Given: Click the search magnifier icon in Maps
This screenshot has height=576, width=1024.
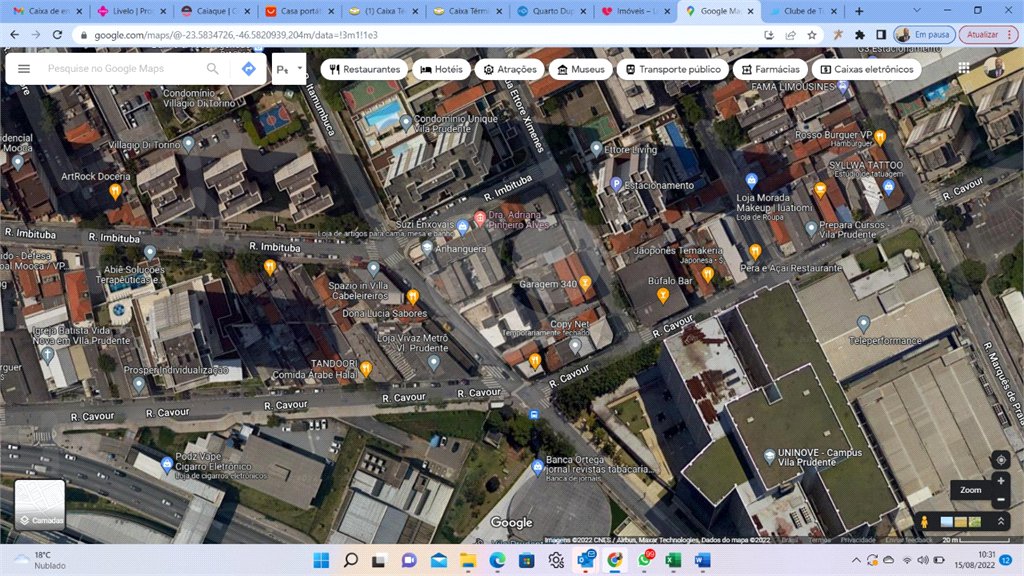Looking at the screenshot, I should 212,69.
